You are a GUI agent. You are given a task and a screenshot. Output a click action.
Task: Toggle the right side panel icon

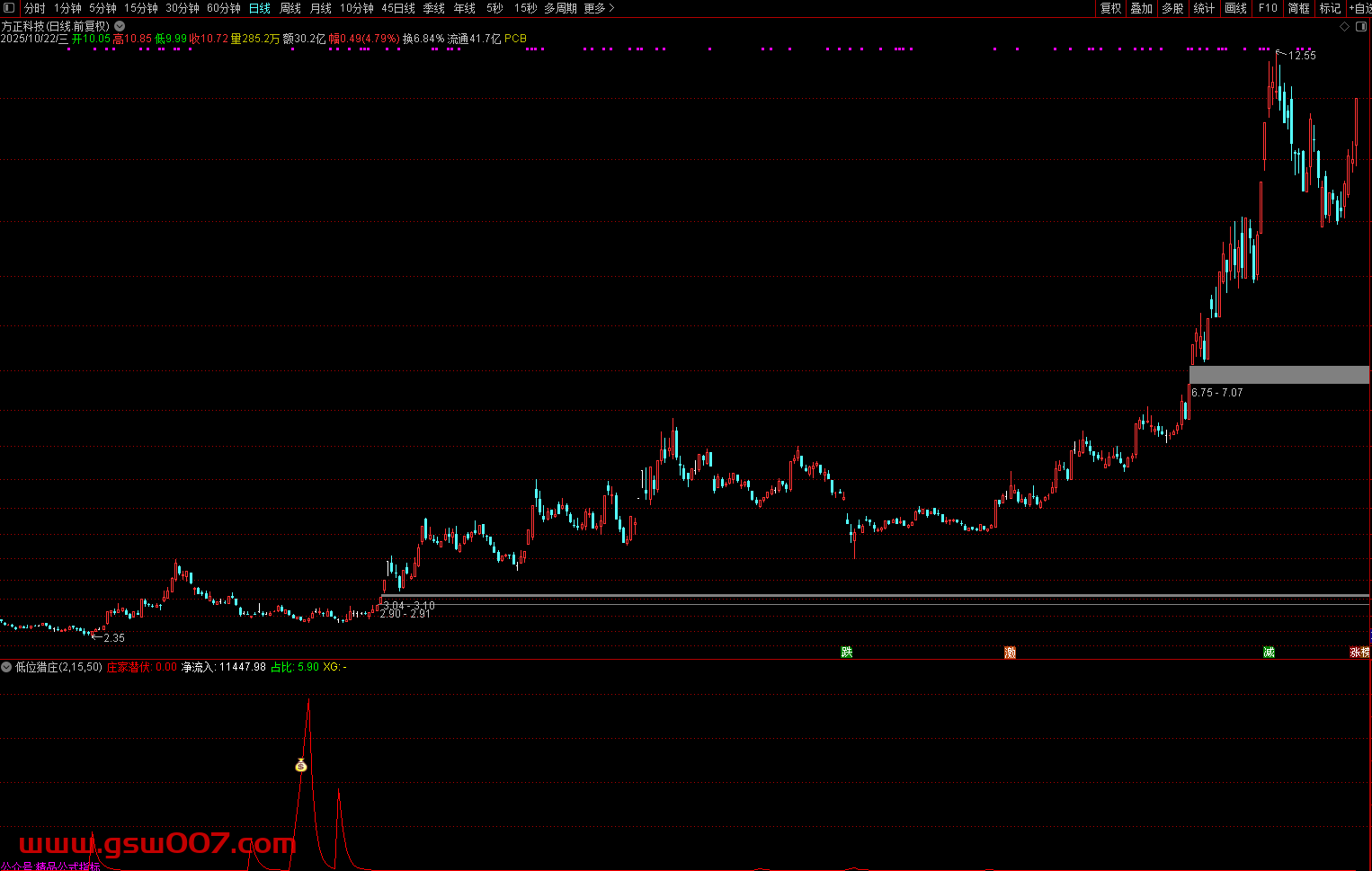1360,27
